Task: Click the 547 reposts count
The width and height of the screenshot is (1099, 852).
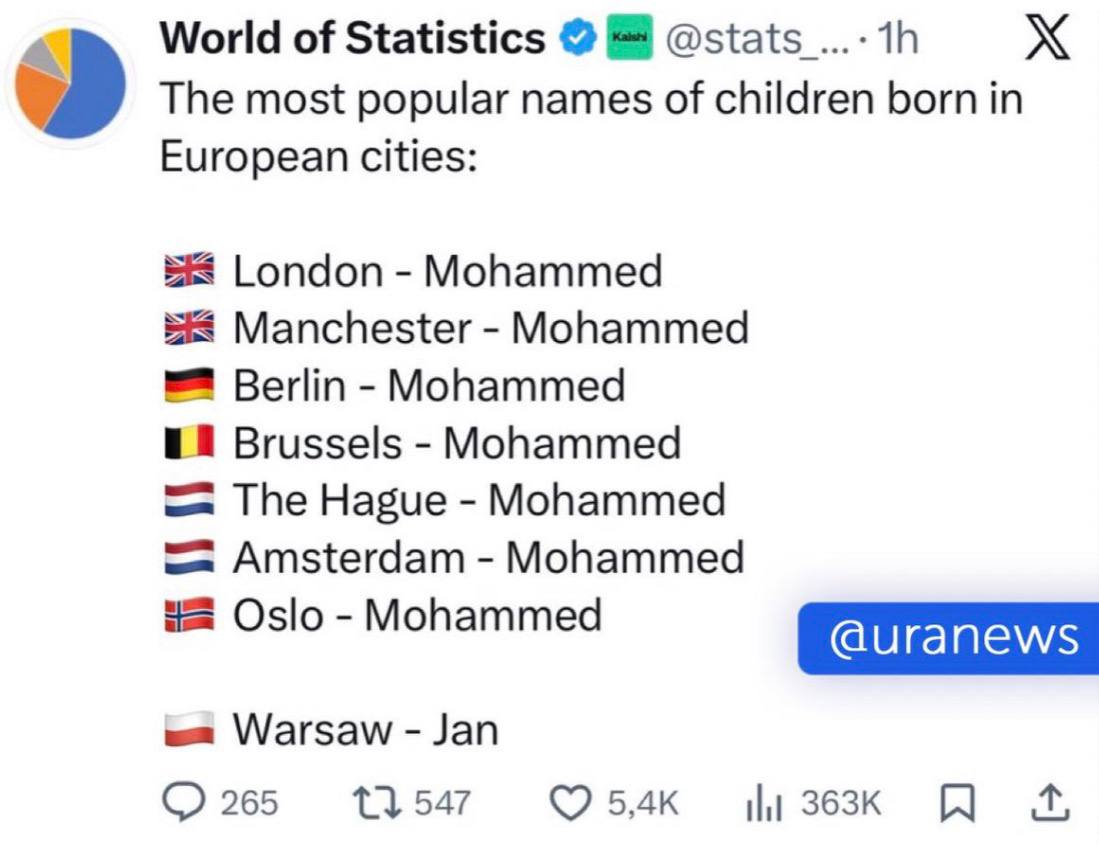Action: coord(443,802)
